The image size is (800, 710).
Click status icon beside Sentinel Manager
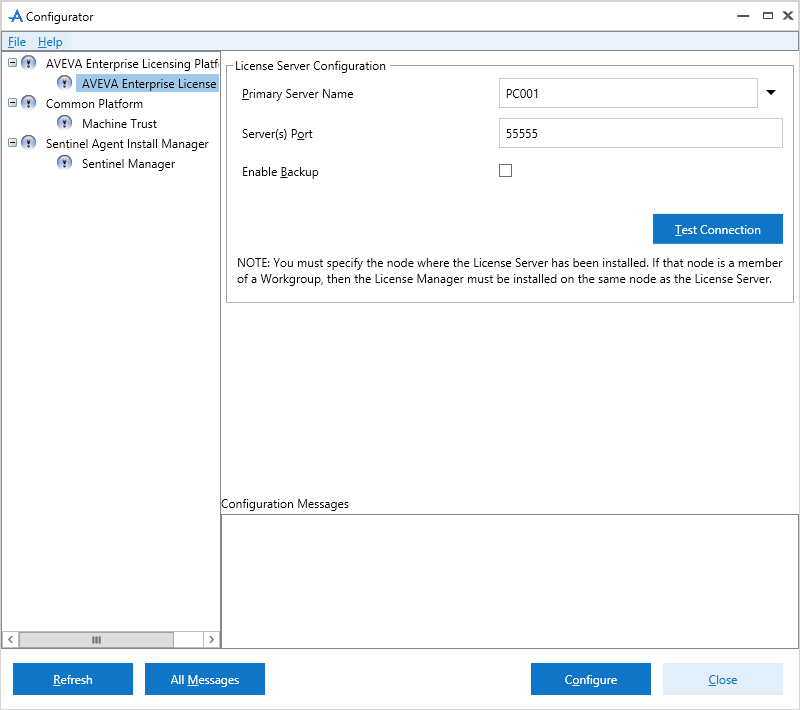[64, 162]
